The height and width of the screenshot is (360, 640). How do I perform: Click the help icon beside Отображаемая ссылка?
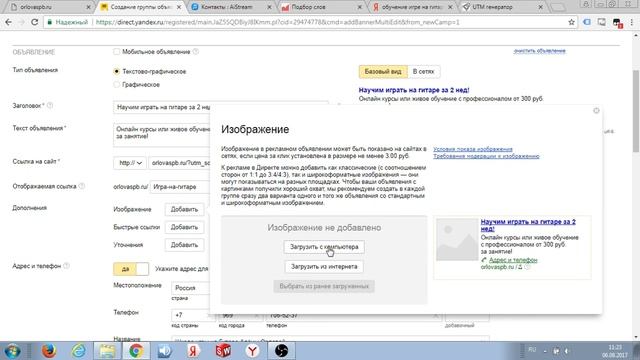click(82, 186)
